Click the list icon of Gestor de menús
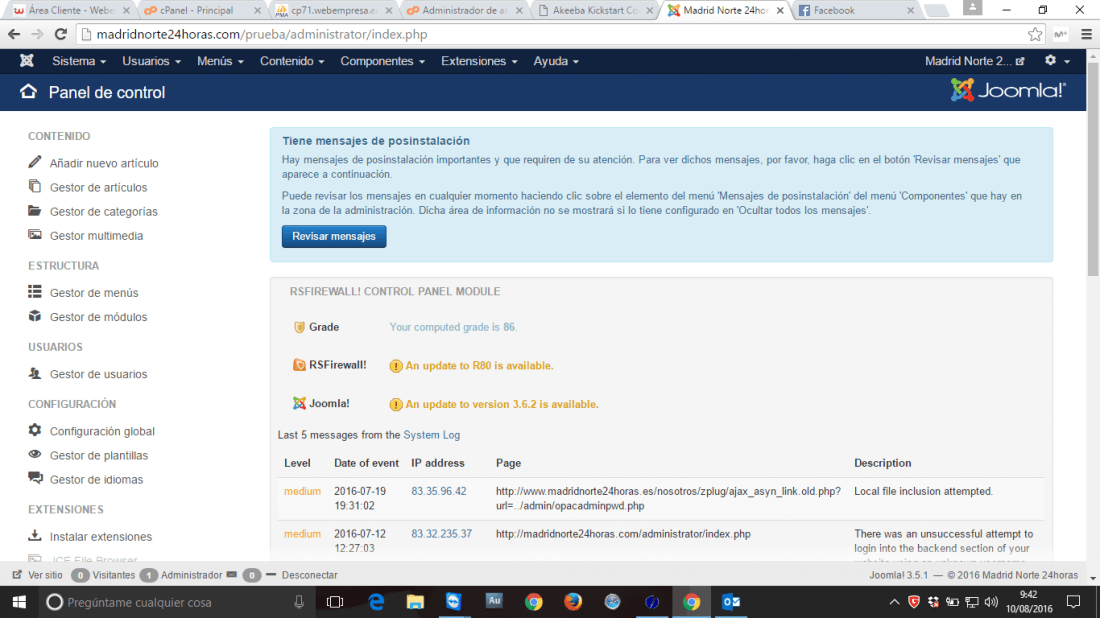This screenshot has width=1100, height=618. pos(34,291)
